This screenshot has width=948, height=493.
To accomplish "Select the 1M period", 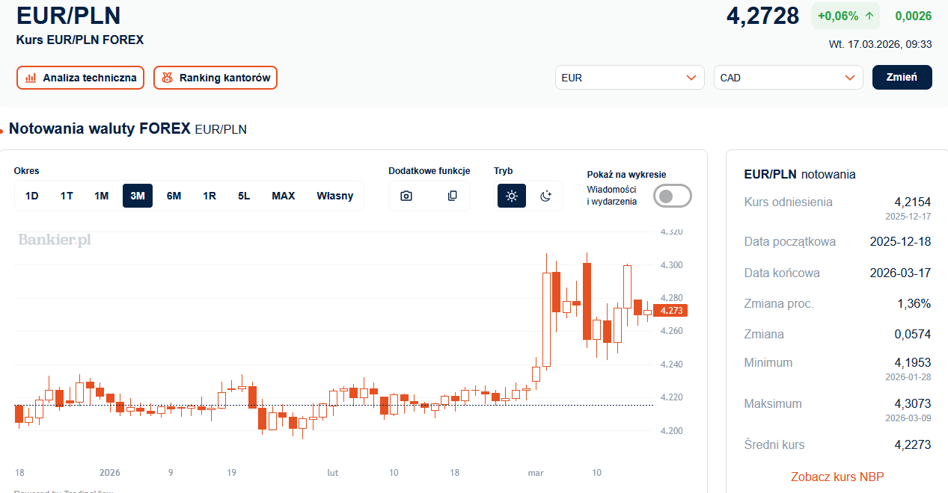I will tap(101, 196).
